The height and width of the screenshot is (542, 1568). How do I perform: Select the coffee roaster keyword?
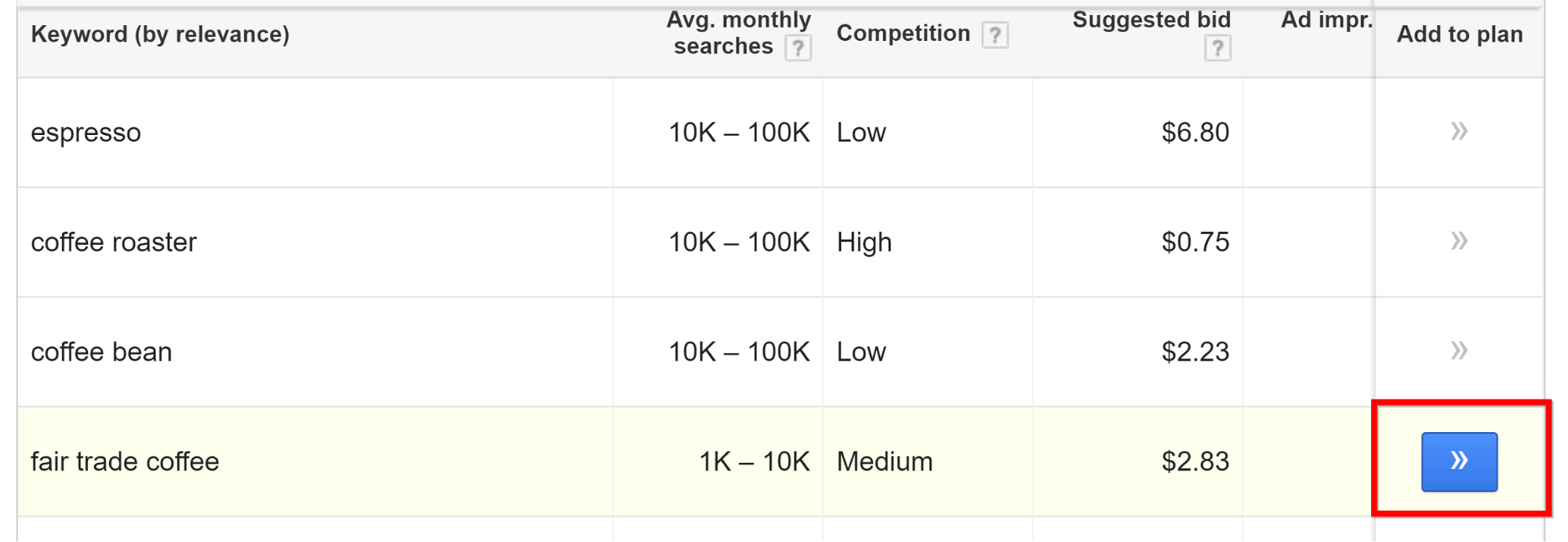pos(114,242)
